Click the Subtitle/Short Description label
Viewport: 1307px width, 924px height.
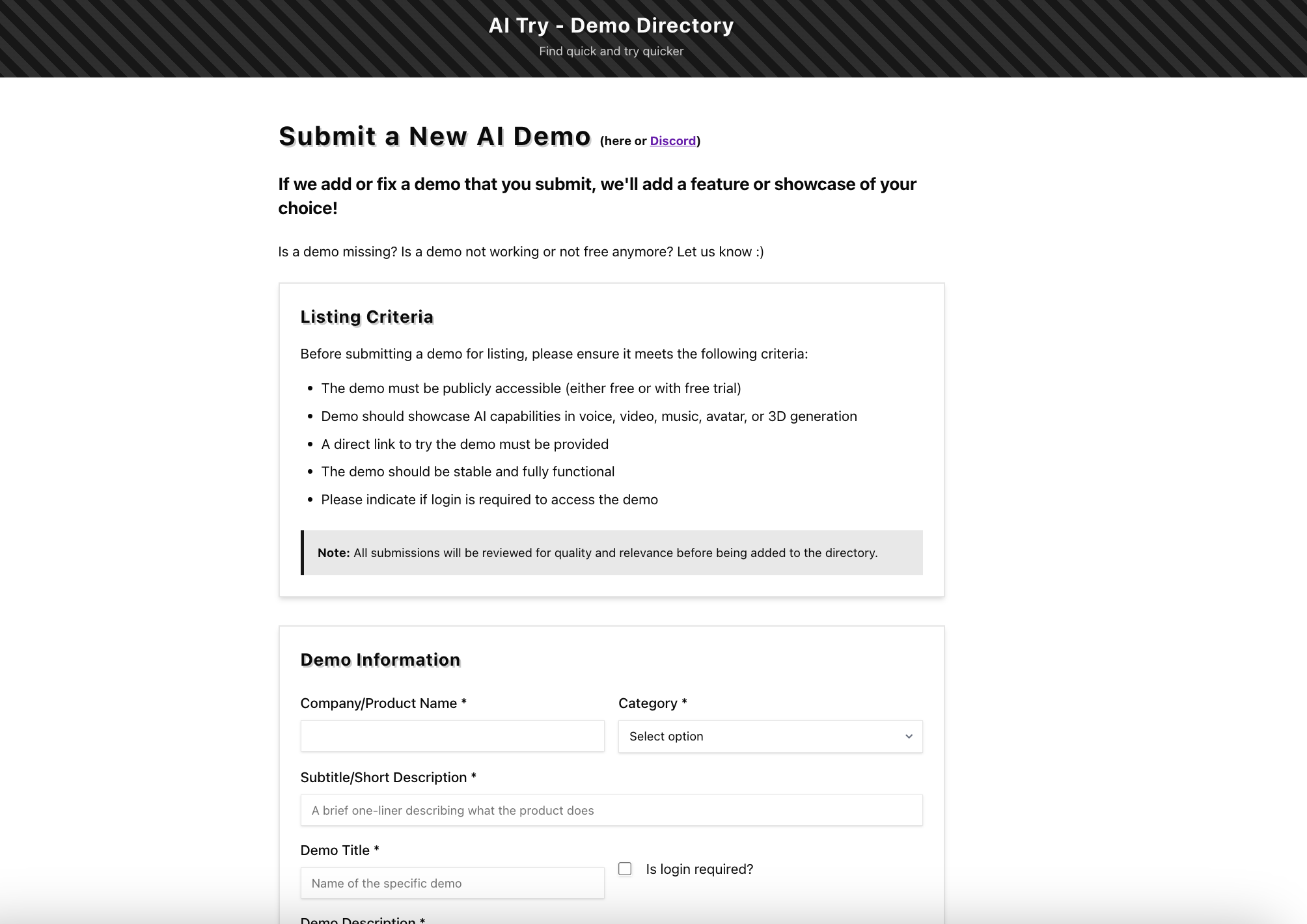pyautogui.click(x=388, y=778)
